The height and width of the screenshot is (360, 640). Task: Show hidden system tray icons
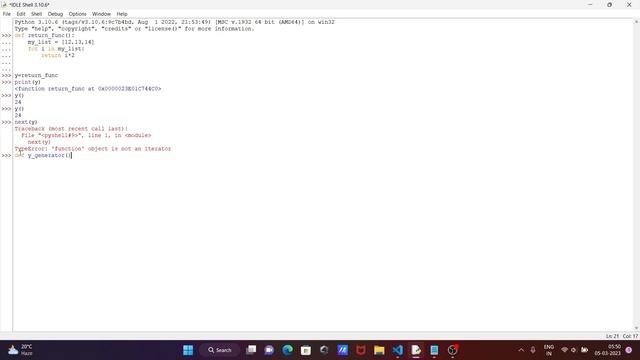pyautogui.click(x=521, y=350)
